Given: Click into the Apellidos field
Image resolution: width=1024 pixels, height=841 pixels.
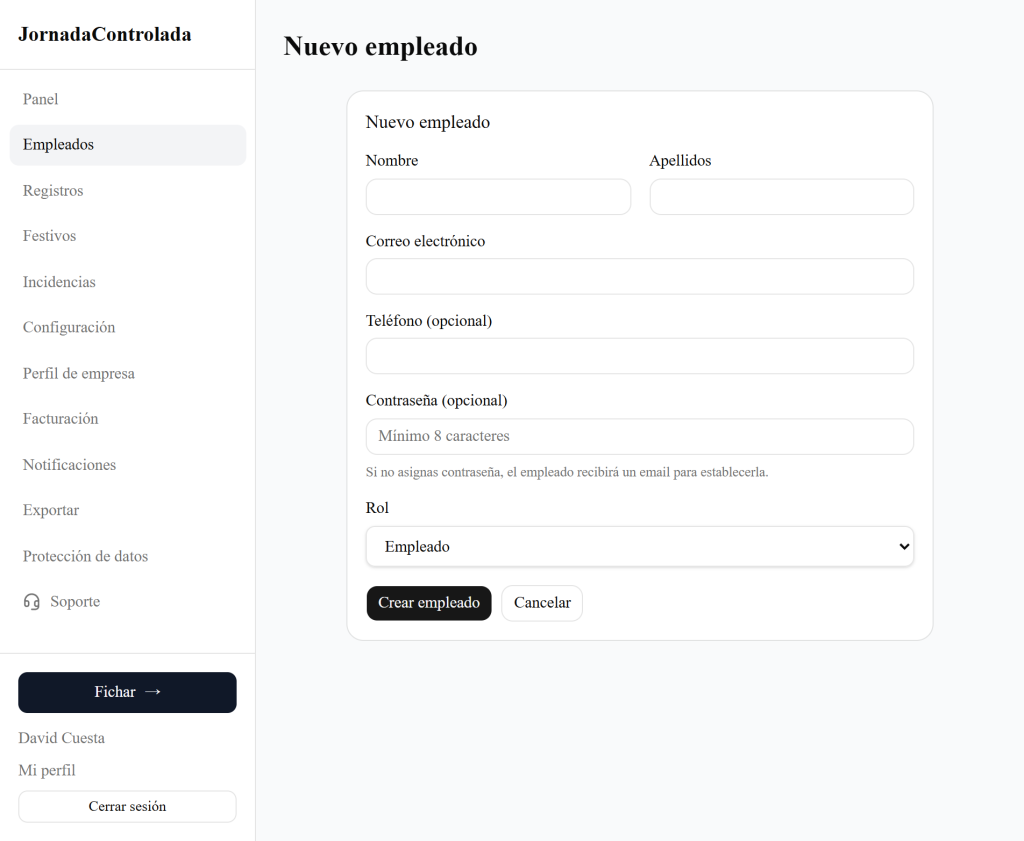Looking at the screenshot, I should (781, 197).
